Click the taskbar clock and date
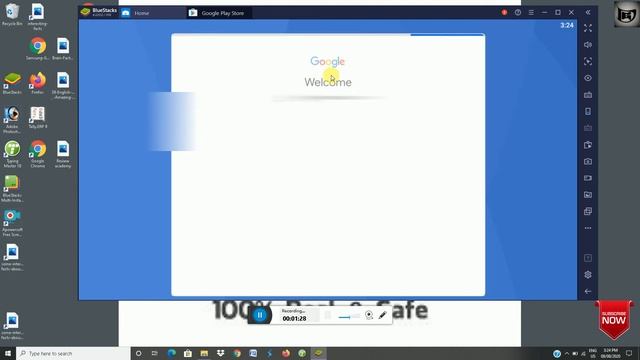 tap(610, 353)
